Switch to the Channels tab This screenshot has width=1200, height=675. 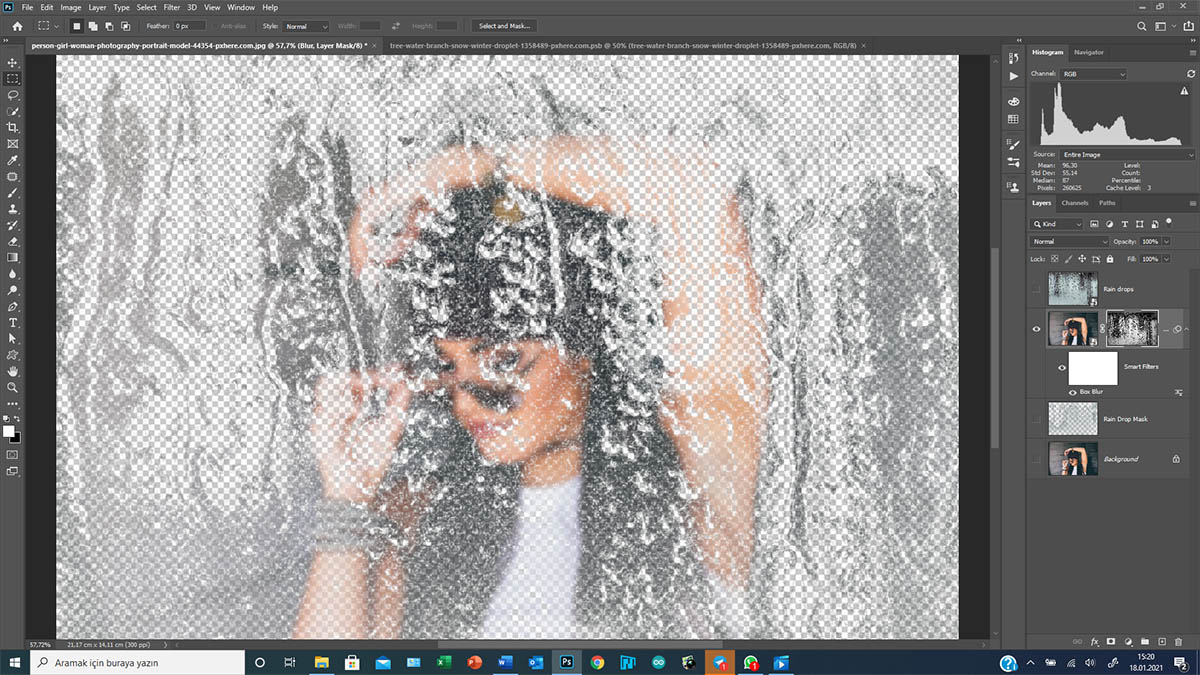pos(1074,203)
